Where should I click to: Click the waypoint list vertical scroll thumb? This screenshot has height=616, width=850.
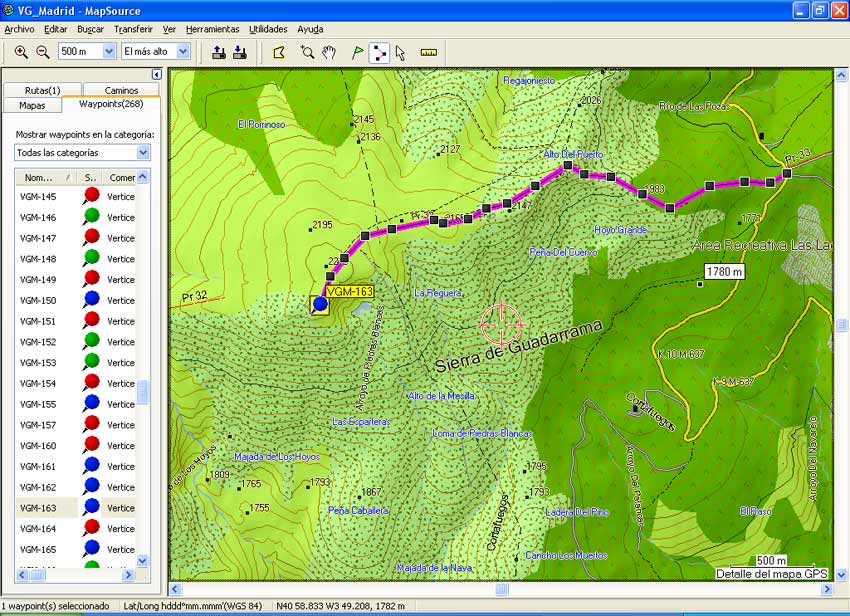coord(143,392)
